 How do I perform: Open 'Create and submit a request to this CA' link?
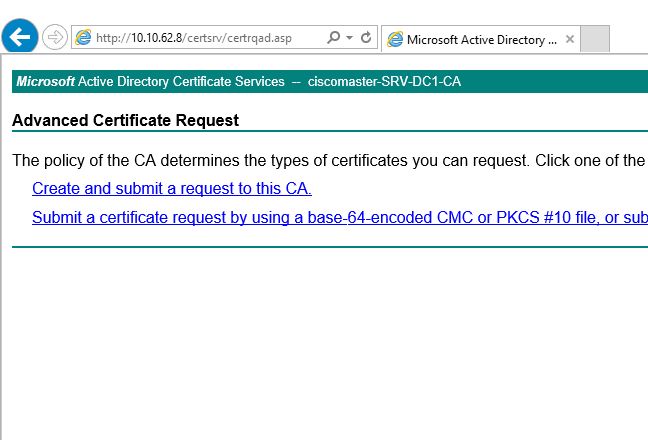click(x=172, y=188)
